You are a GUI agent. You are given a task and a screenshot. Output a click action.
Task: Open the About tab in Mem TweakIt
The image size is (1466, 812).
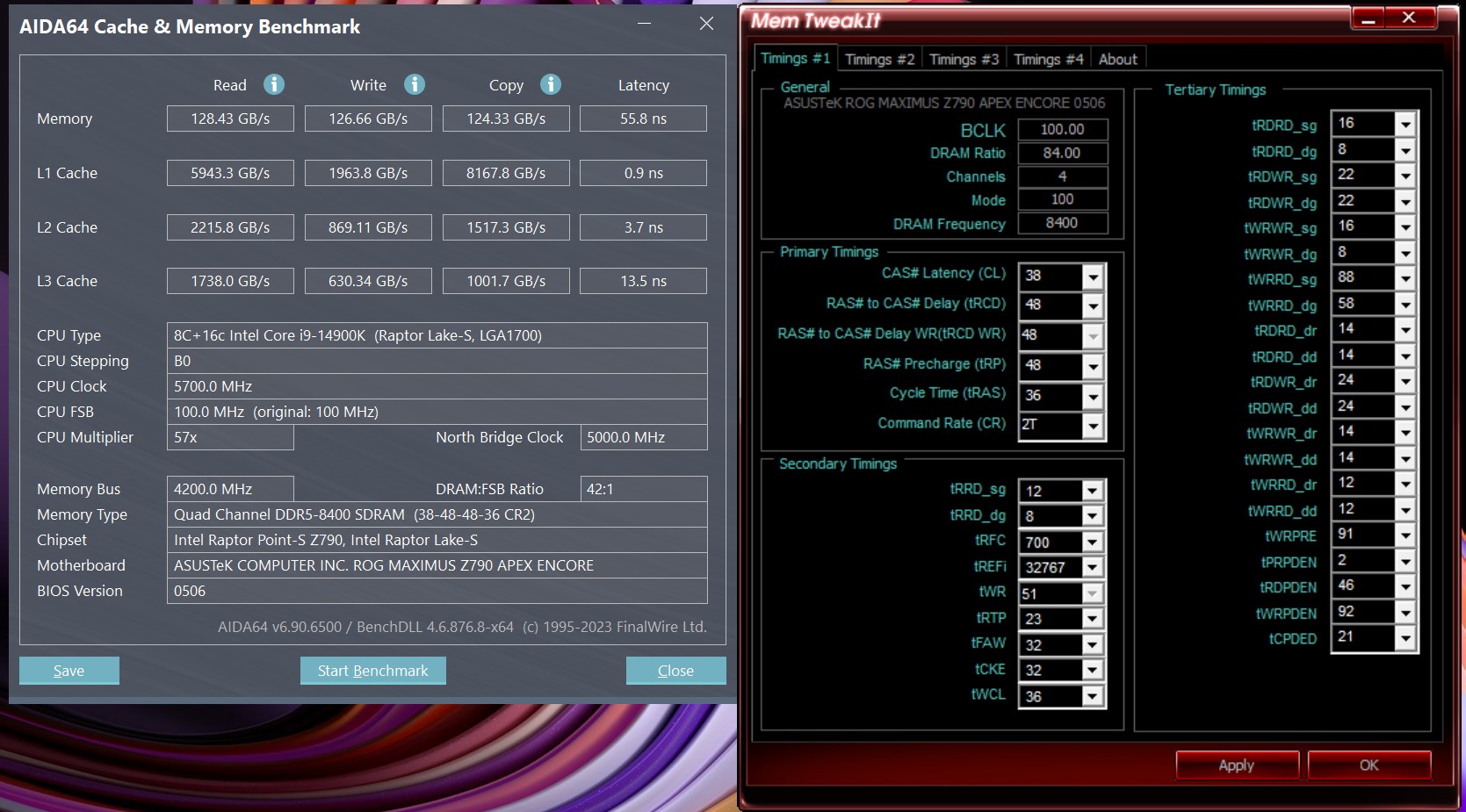point(1117,59)
